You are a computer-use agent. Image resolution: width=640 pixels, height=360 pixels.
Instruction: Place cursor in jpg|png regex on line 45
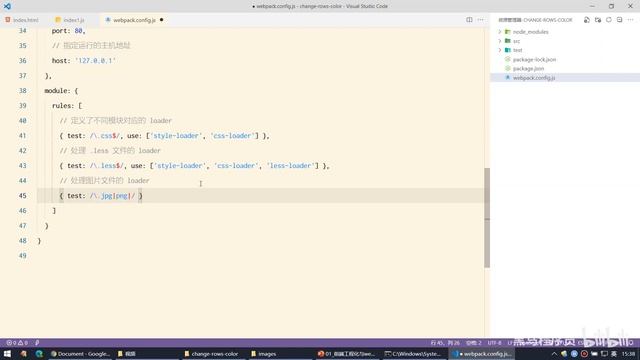click(112, 196)
